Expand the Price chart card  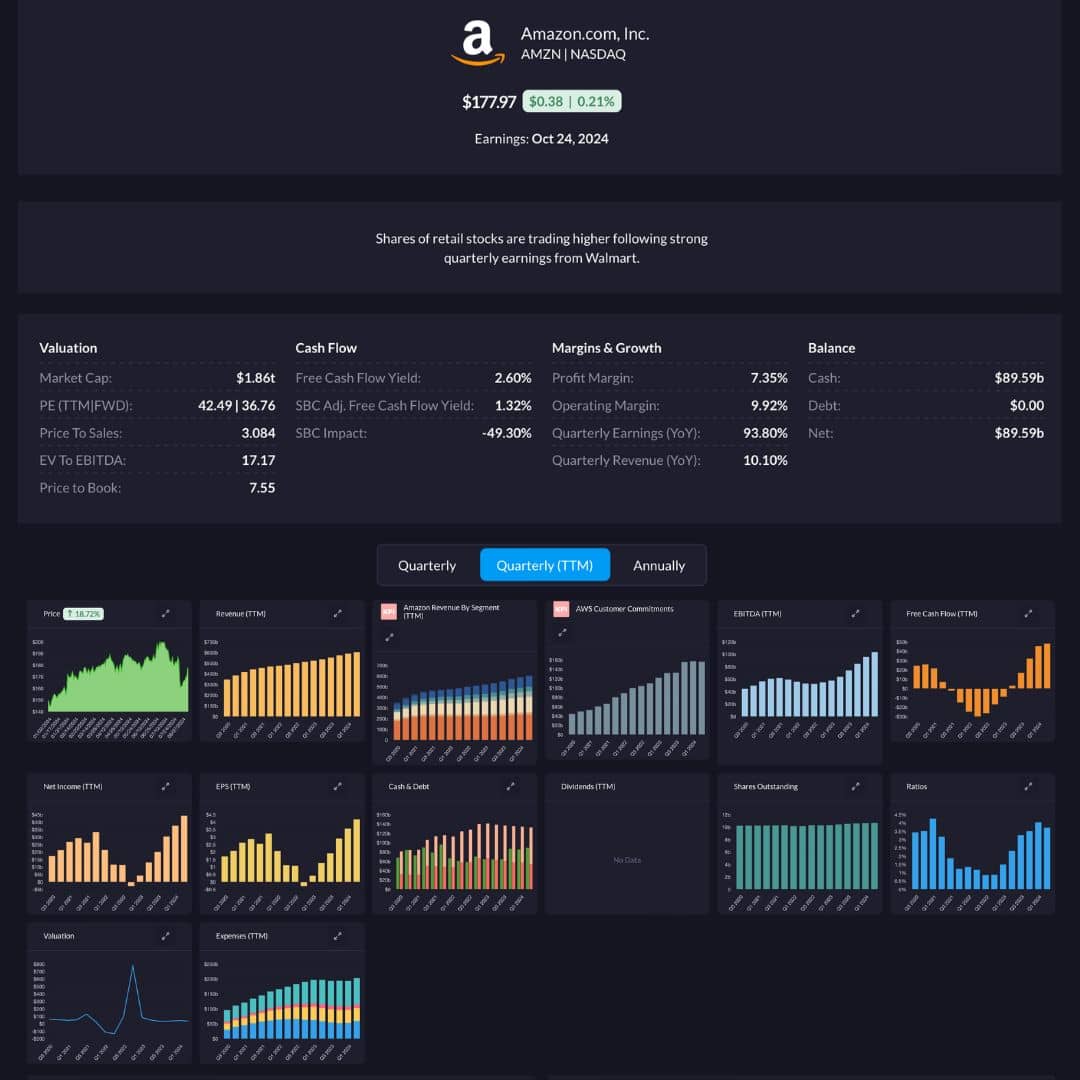(x=165, y=613)
